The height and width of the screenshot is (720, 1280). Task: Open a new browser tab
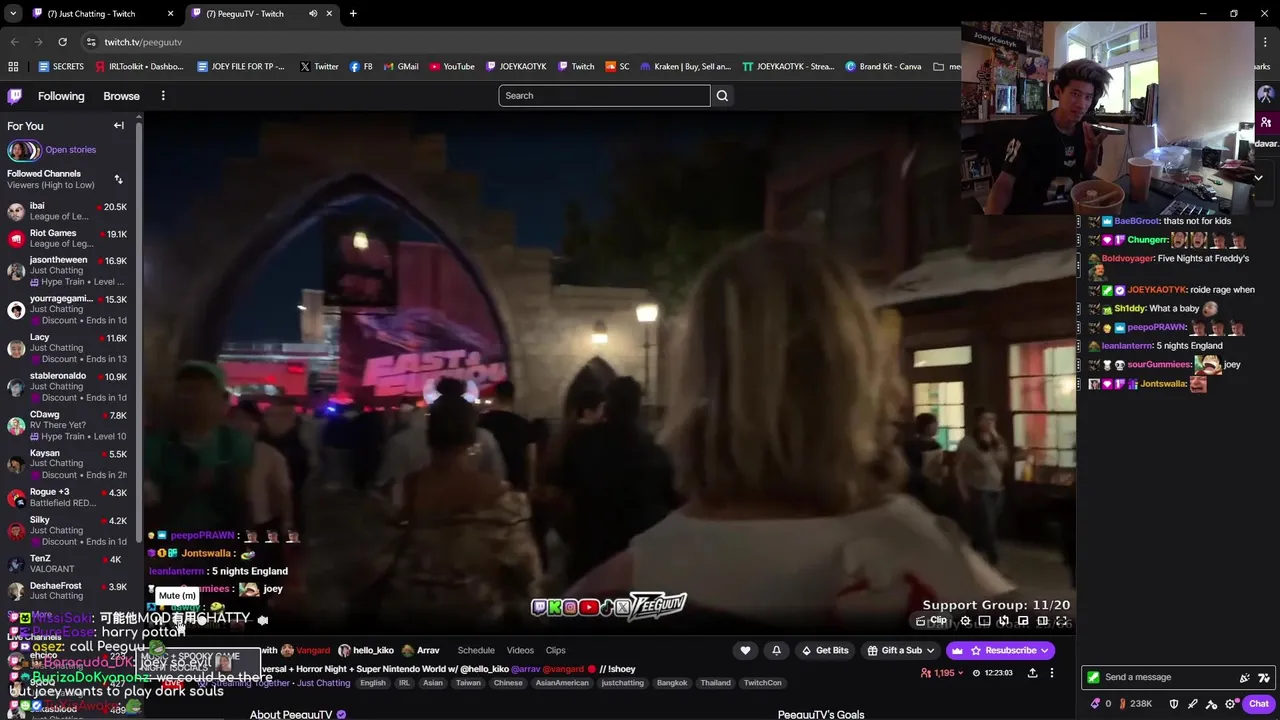353,14
